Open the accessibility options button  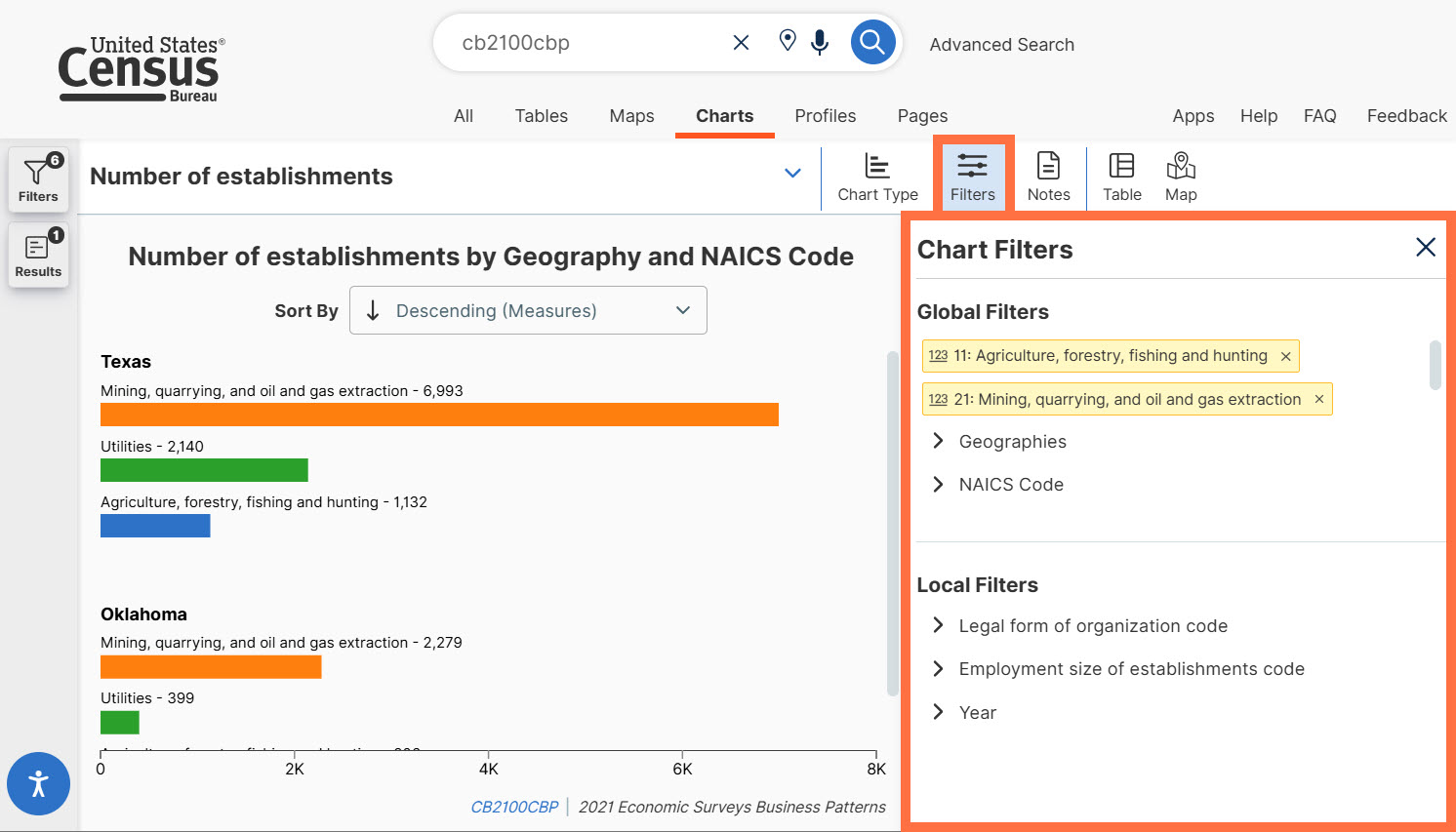pos(38,783)
